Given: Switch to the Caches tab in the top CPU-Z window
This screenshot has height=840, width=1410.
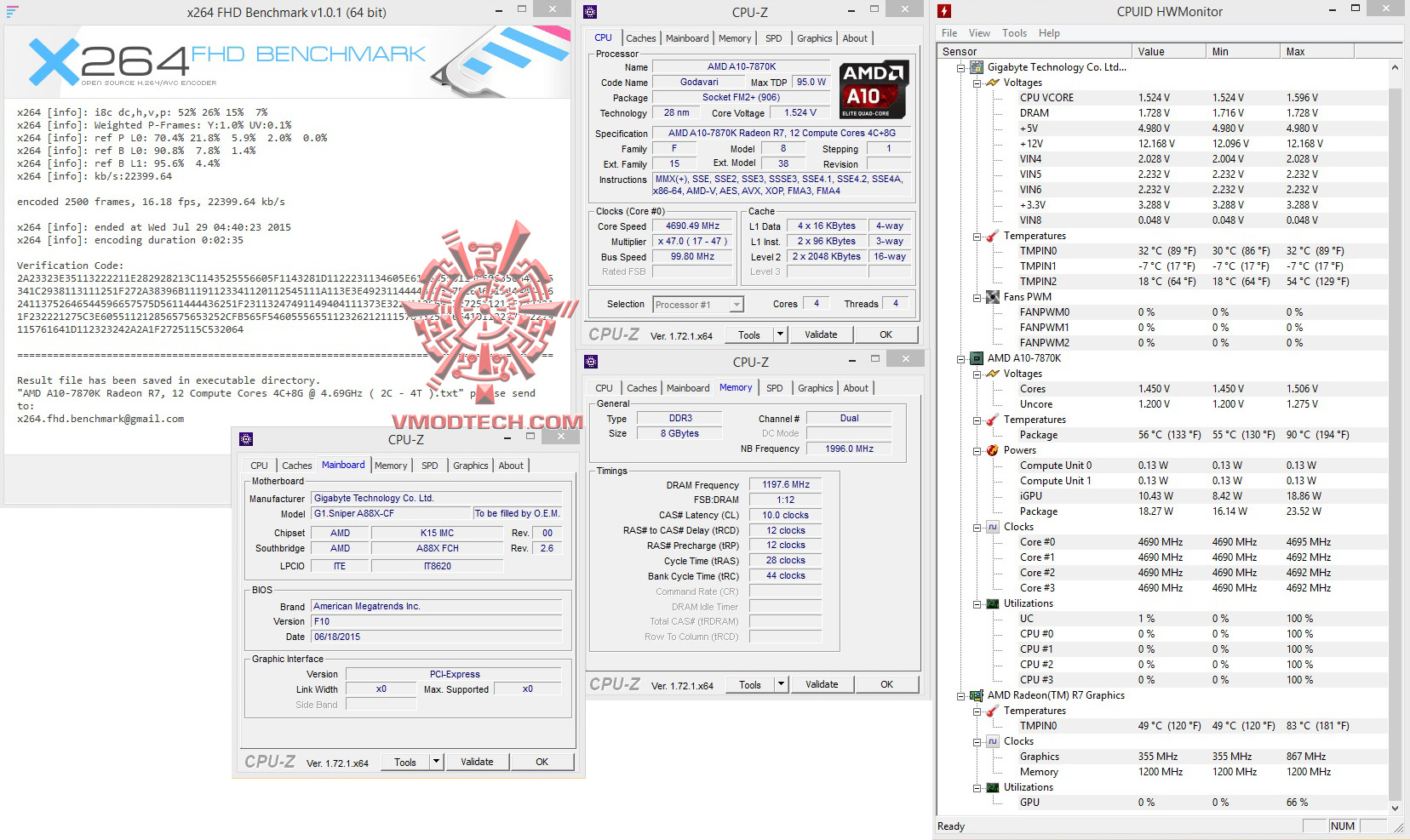Looking at the screenshot, I should pos(641,38).
